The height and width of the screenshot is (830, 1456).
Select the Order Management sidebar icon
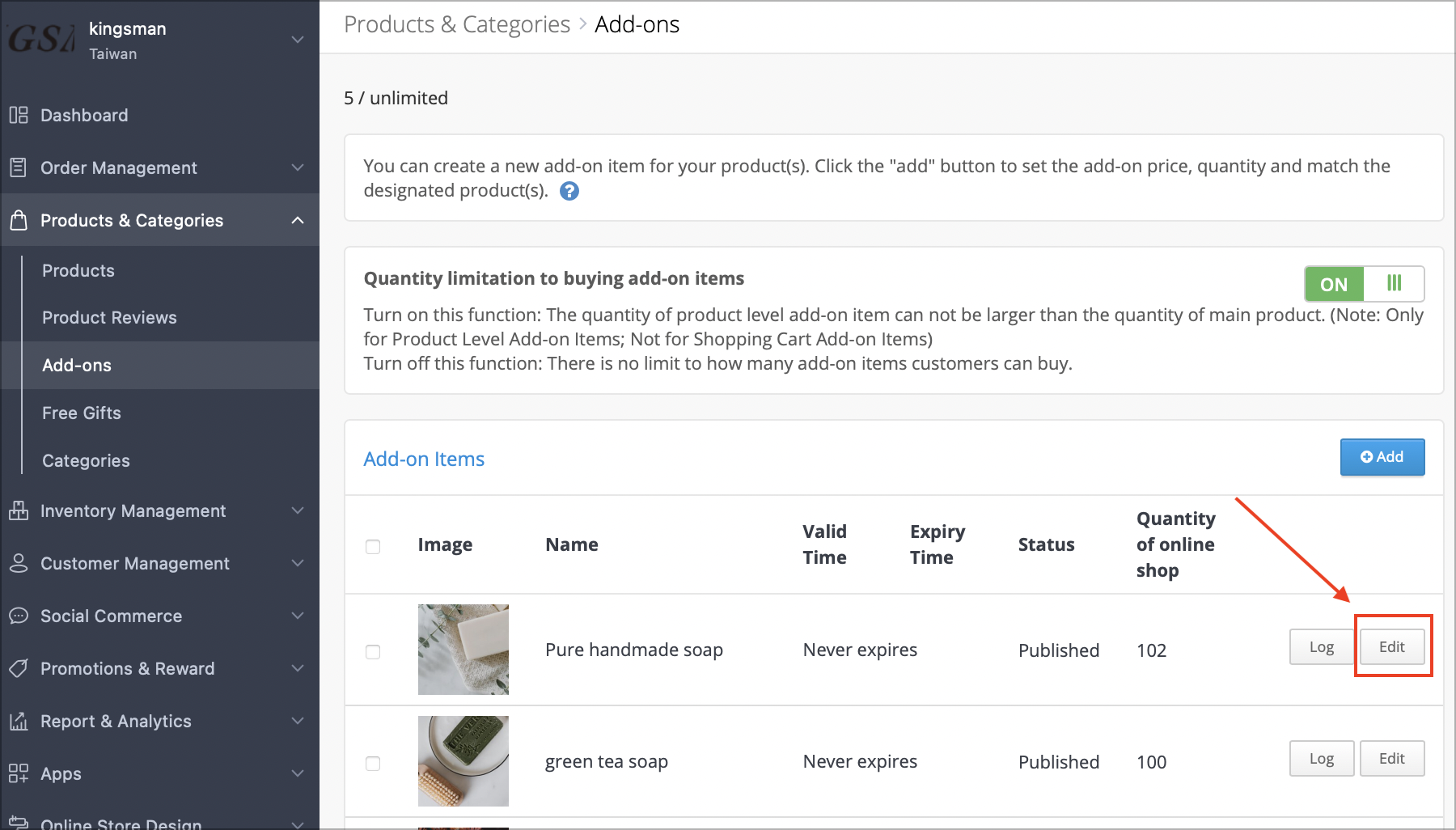[x=19, y=167]
